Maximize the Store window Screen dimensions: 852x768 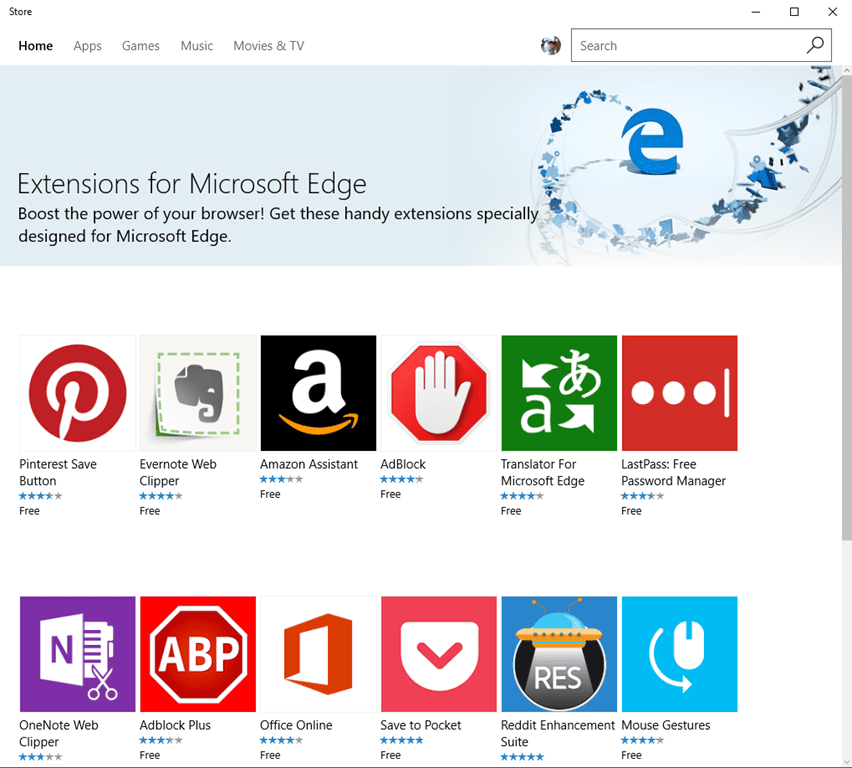click(794, 11)
